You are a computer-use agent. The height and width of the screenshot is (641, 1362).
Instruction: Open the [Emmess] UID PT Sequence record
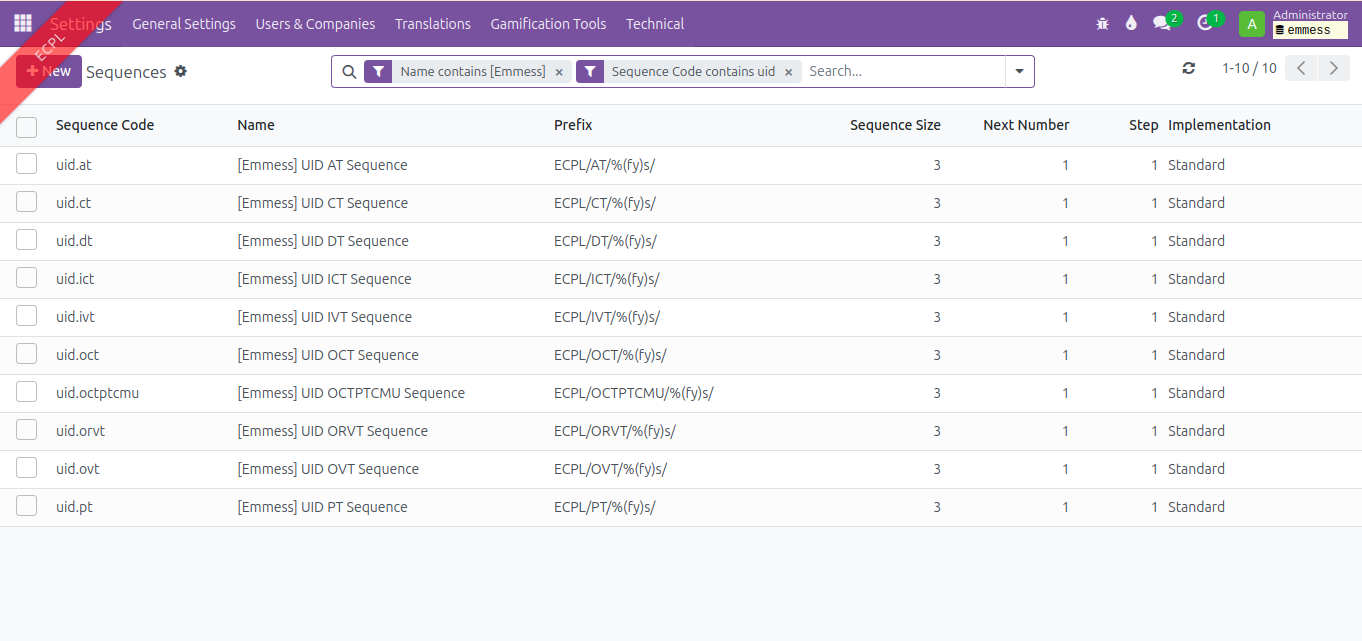pyautogui.click(x=322, y=507)
